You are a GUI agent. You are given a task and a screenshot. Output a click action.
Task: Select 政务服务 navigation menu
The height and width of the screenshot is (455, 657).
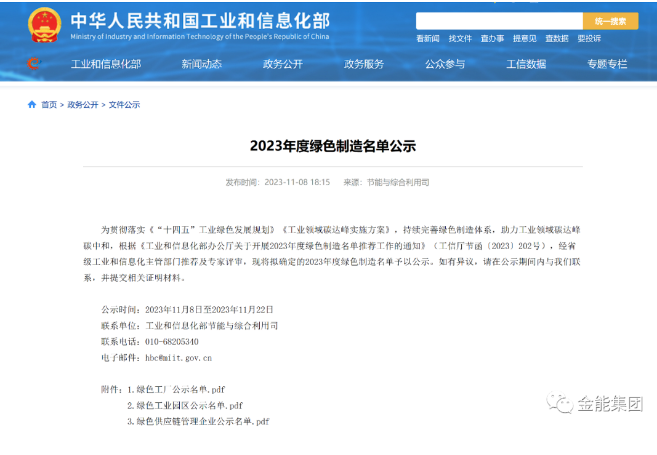pyautogui.click(x=364, y=64)
